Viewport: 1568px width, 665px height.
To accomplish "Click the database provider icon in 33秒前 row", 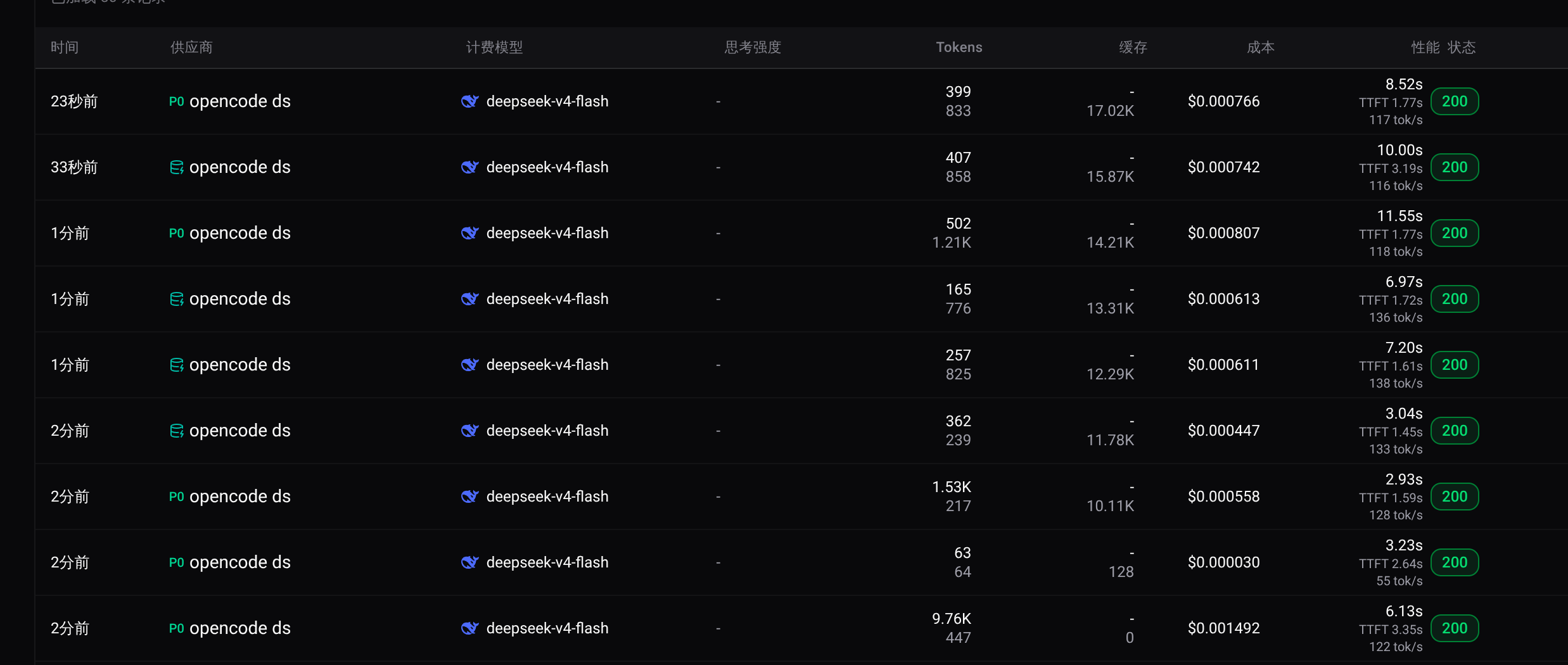I will point(177,167).
